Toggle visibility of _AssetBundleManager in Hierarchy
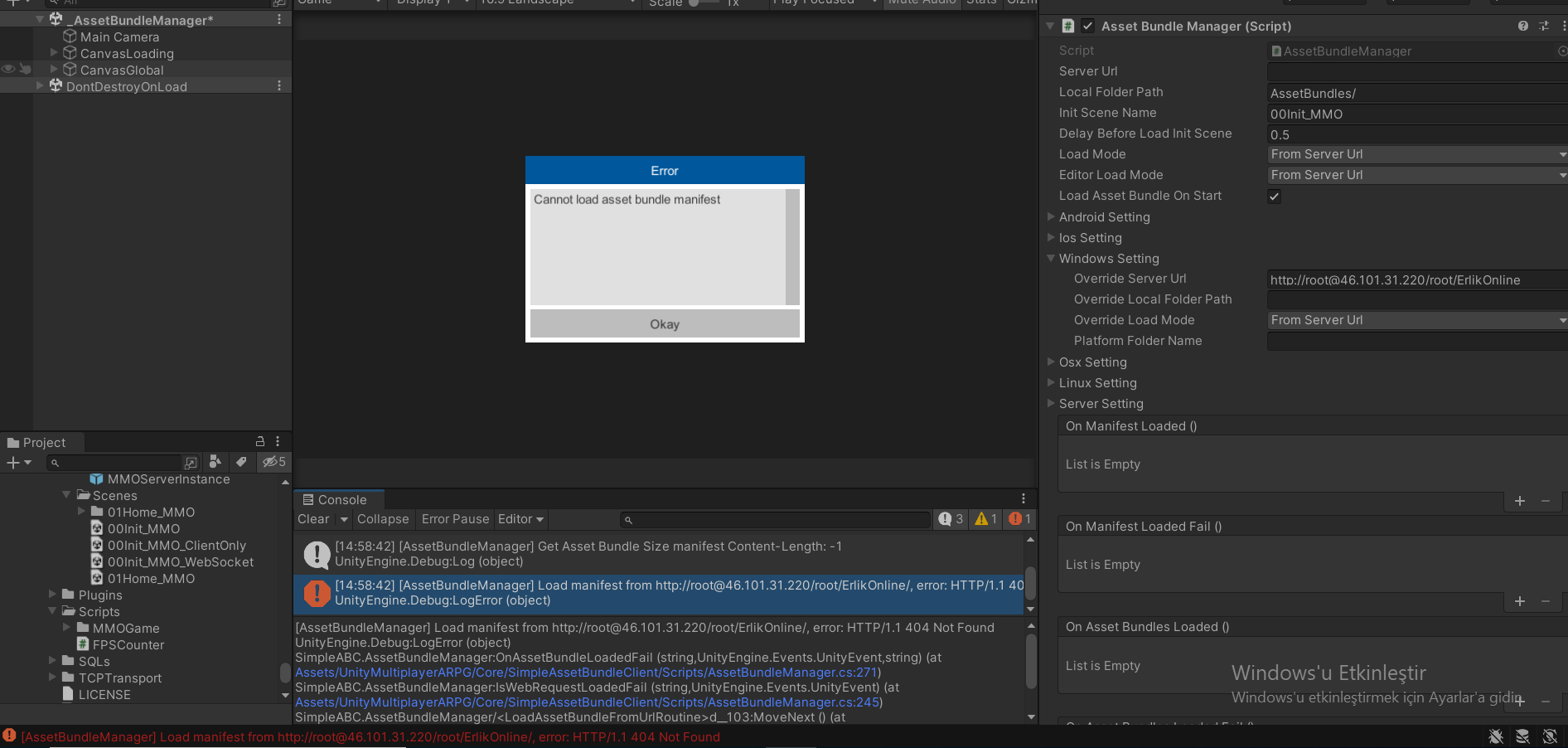The height and width of the screenshot is (748, 1568). click(x=7, y=19)
